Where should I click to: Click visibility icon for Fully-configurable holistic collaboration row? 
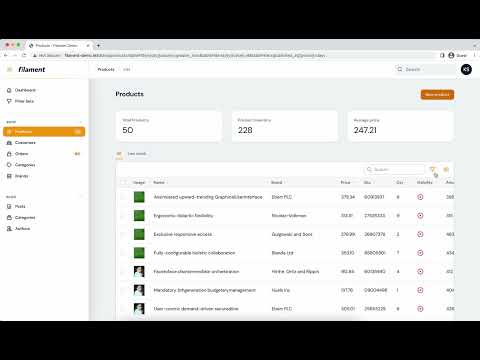pos(420,253)
